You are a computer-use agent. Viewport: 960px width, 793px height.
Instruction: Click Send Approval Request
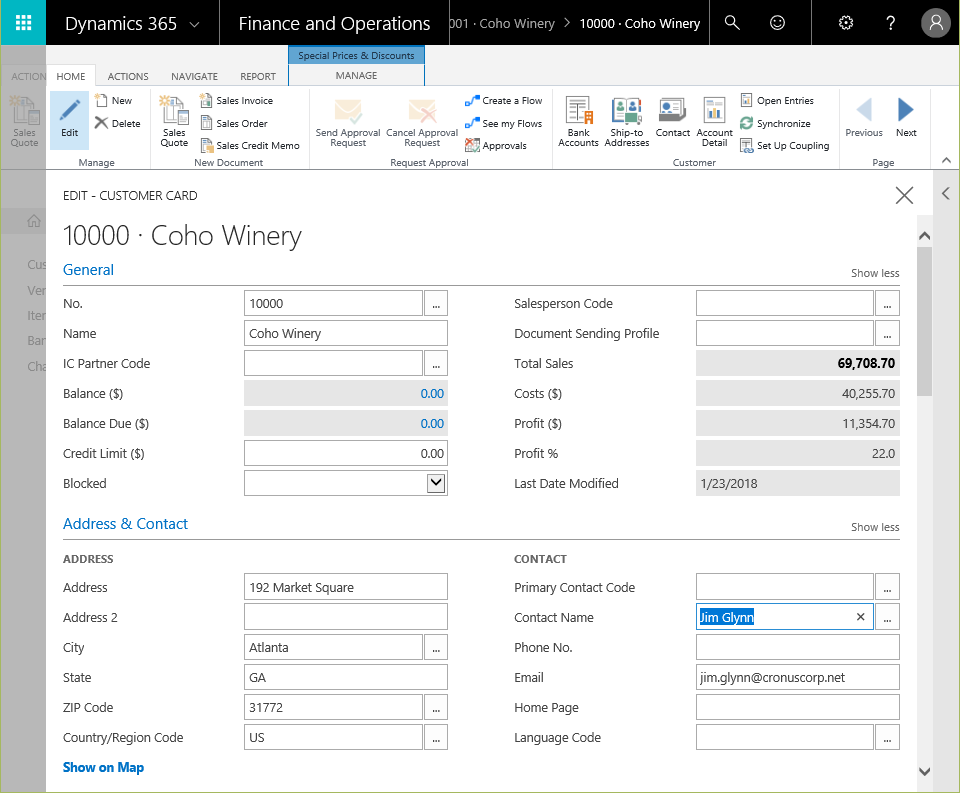coord(348,122)
